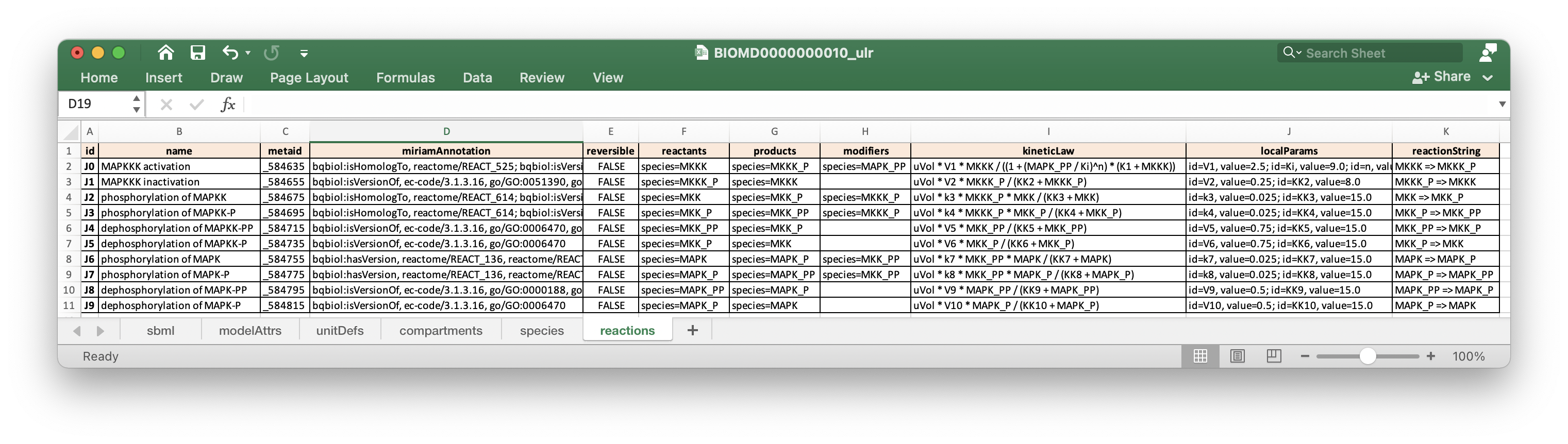Click the 'kineticLaw' header cell
This screenshot has width=1568, height=444.
pyautogui.click(x=1048, y=151)
